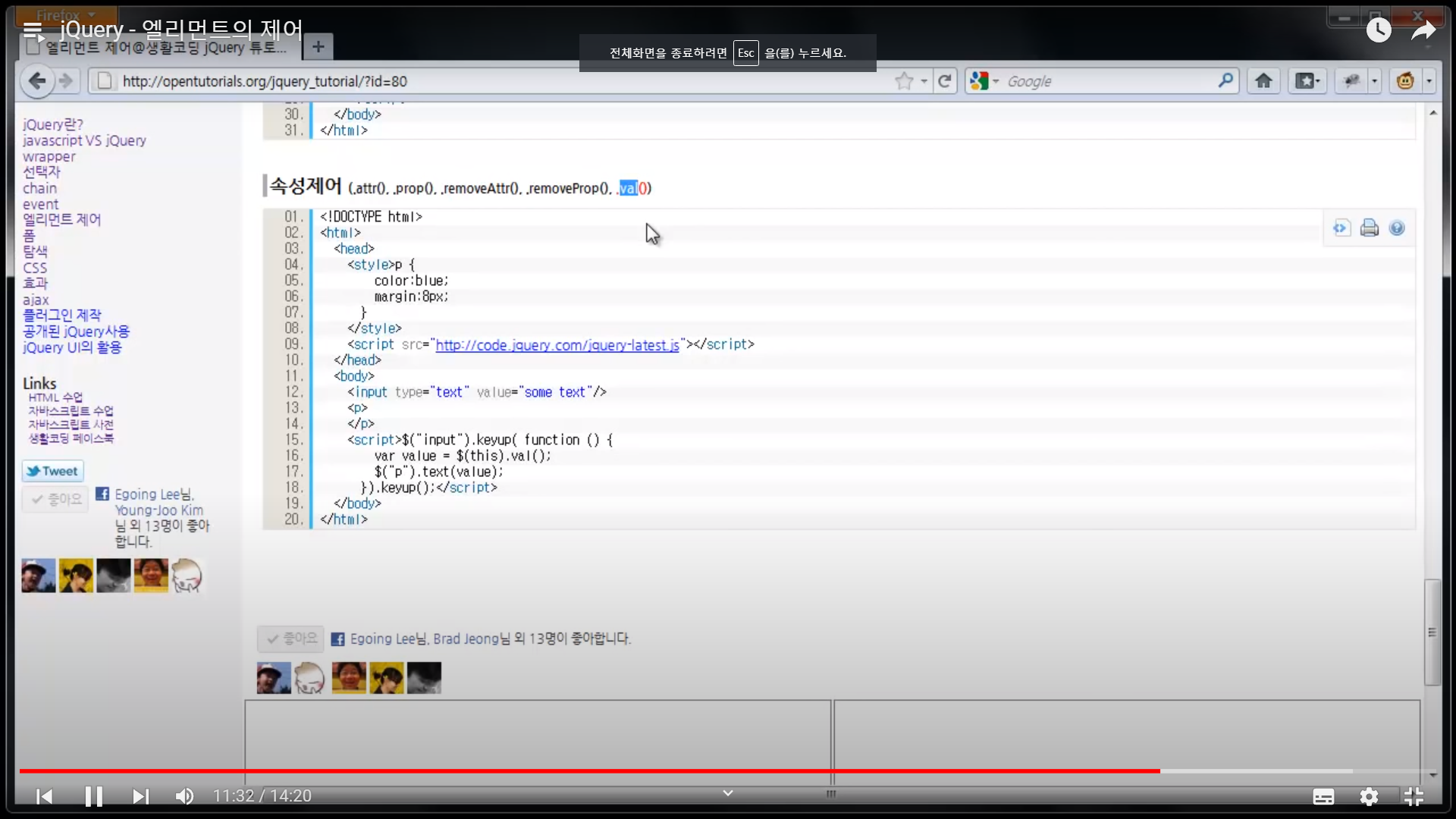Open the playlist menu icon
Screen dimensions: 1456x819
point(33,30)
